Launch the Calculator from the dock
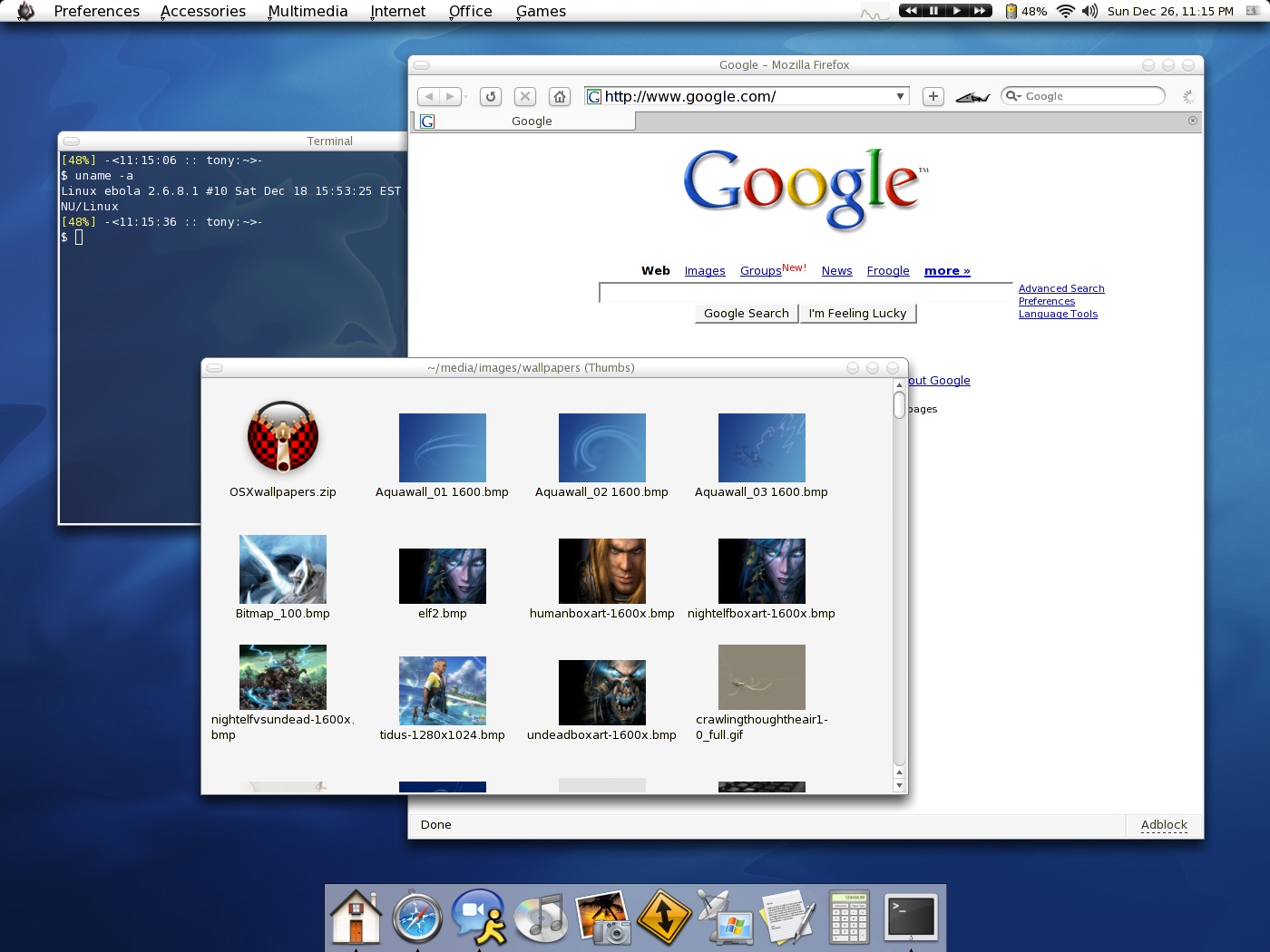The height and width of the screenshot is (952, 1270). pos(849,918)
